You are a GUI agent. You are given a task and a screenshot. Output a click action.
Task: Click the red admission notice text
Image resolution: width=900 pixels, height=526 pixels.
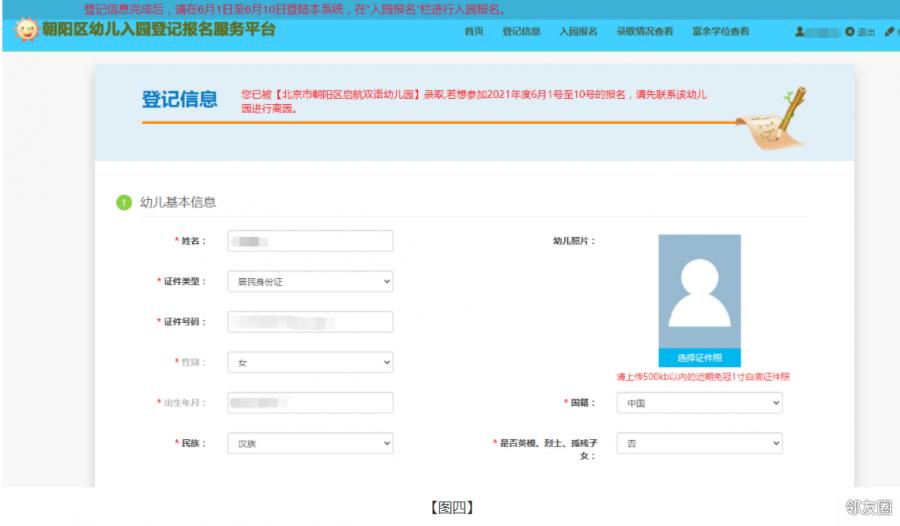[x=474, y=101]
